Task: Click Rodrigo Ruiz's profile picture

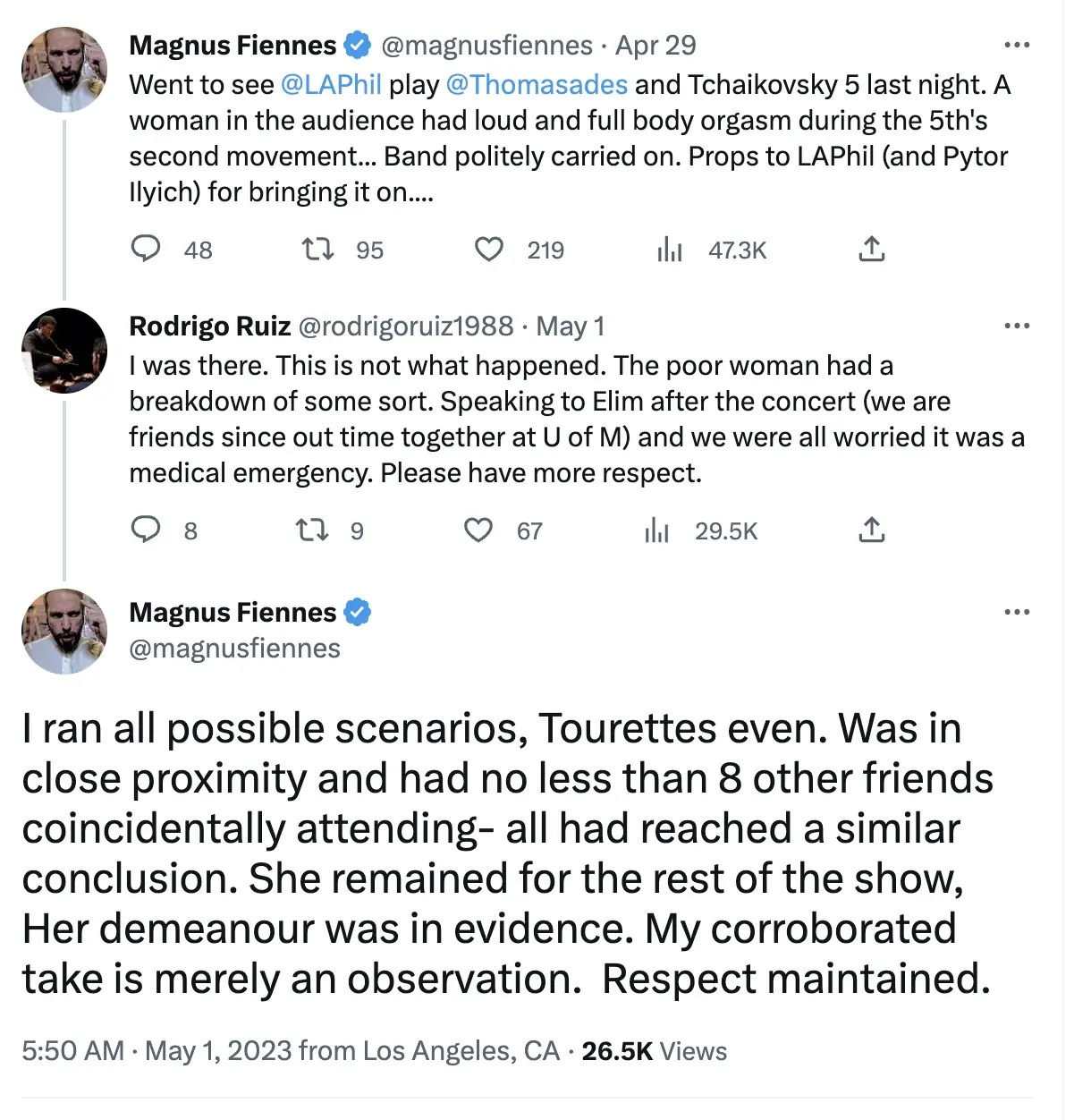Action: (x=64, y=351)
